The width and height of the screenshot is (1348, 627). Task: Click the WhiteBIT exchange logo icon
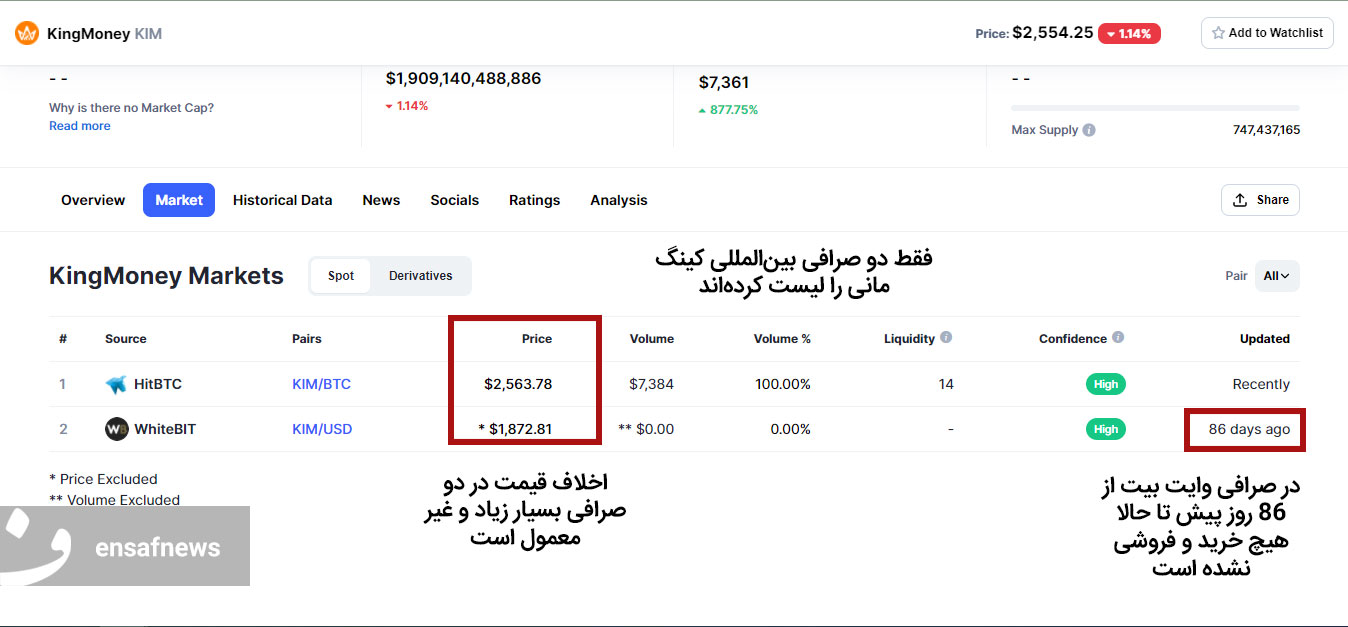(x=117, y=429)
